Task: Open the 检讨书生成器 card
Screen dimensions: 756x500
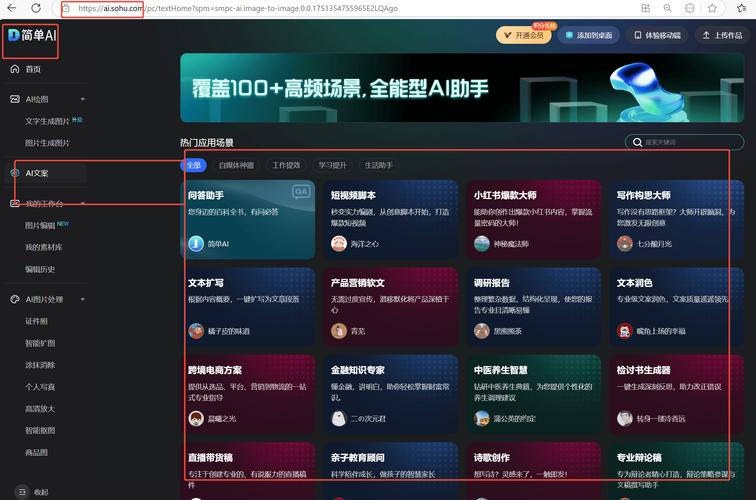Action: 676,394
